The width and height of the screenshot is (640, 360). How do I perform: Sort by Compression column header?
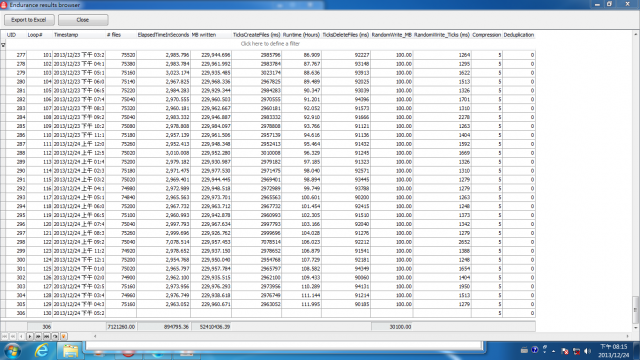(x=487, y=35)
